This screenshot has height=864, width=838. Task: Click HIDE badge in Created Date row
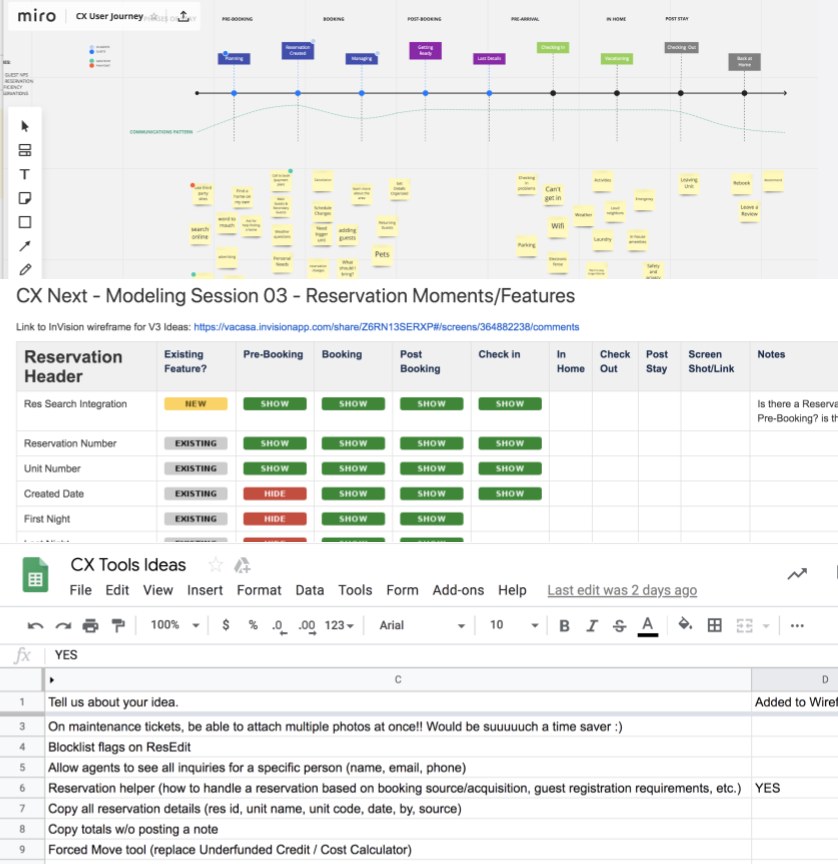(x=274, y=494)
